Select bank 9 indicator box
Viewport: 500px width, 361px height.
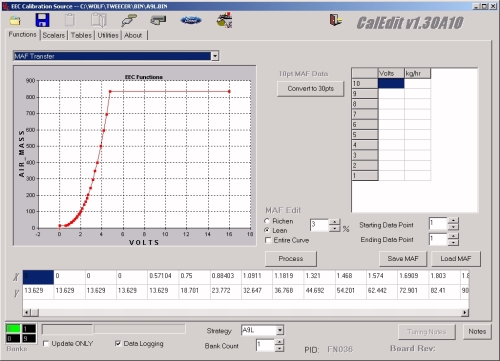point(29,338)
